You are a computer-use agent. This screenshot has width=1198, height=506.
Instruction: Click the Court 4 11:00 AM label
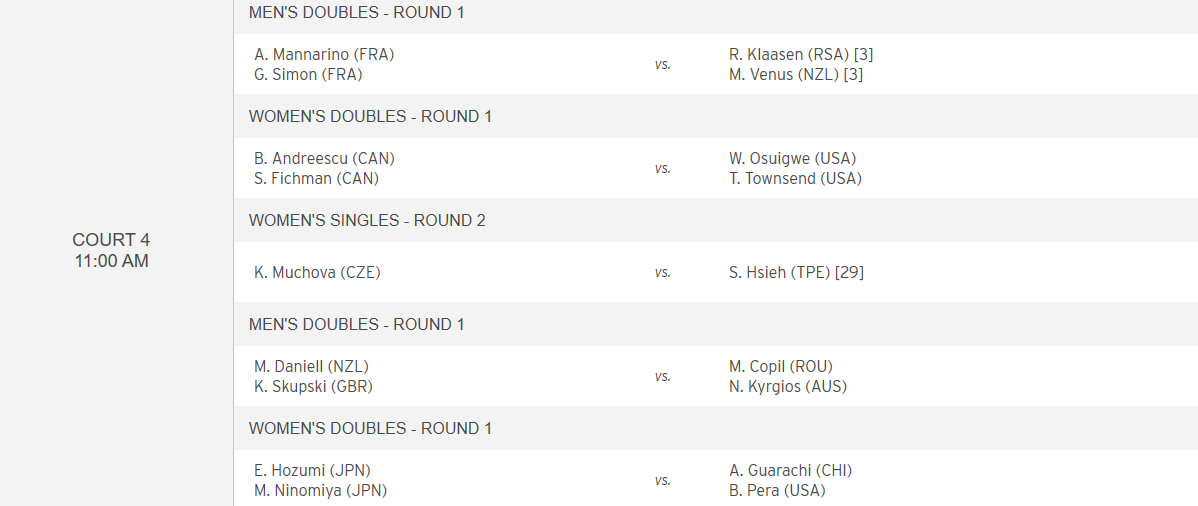[x=111, y=251]
